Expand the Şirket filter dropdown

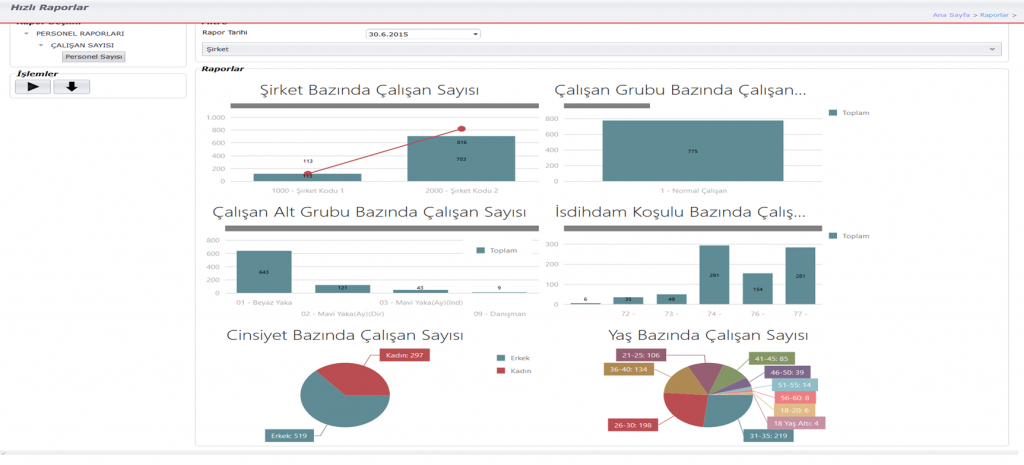pyautogui.click(x=992, y=49)
